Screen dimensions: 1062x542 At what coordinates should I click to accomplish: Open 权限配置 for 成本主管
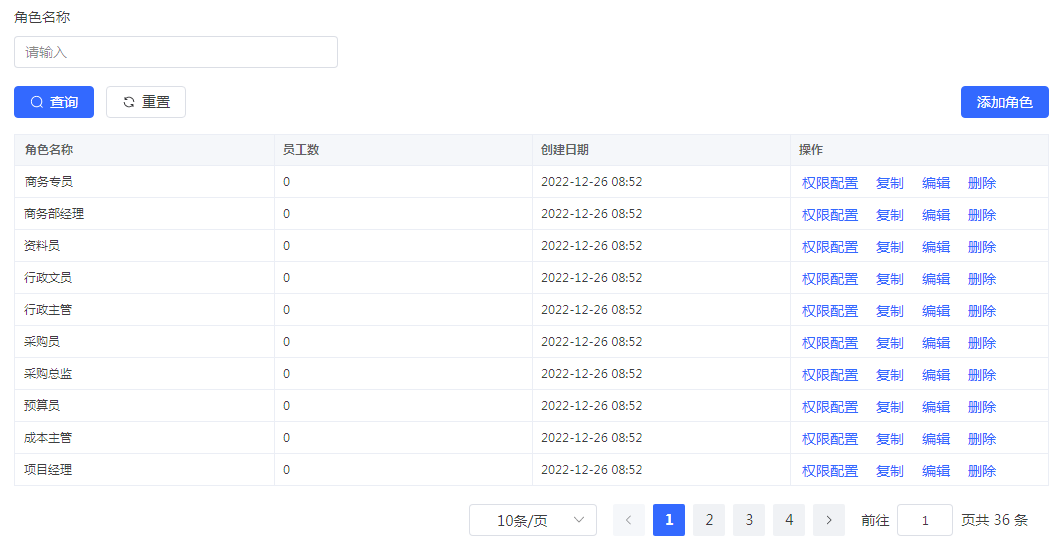click(x=830, y=439)
